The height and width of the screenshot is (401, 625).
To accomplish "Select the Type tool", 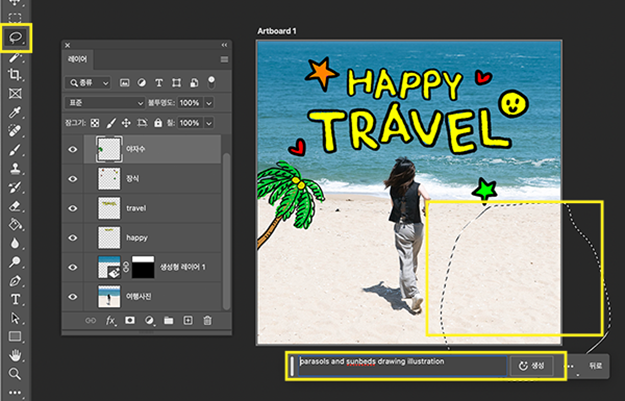I will [x=16, y=299].
